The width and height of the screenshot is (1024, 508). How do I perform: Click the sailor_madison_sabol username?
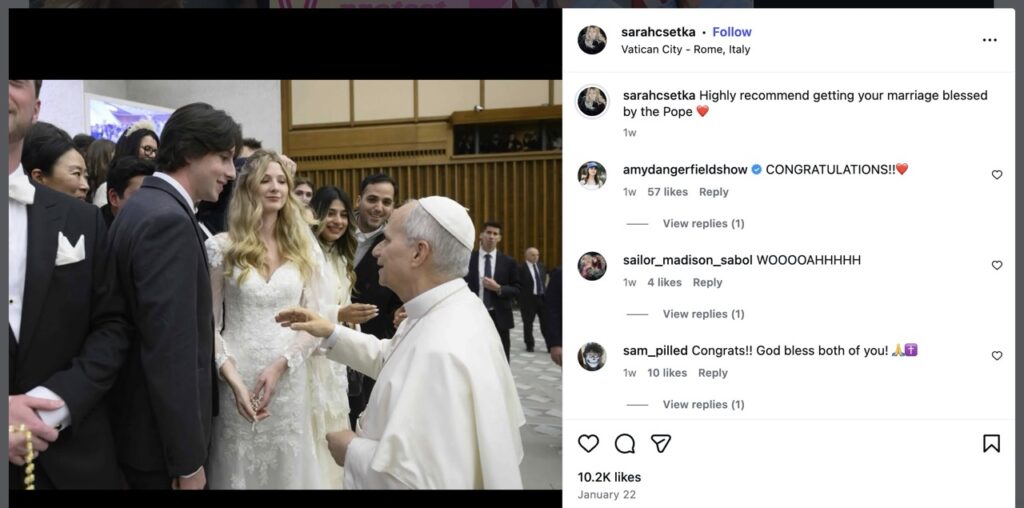[x=686, y=260]
